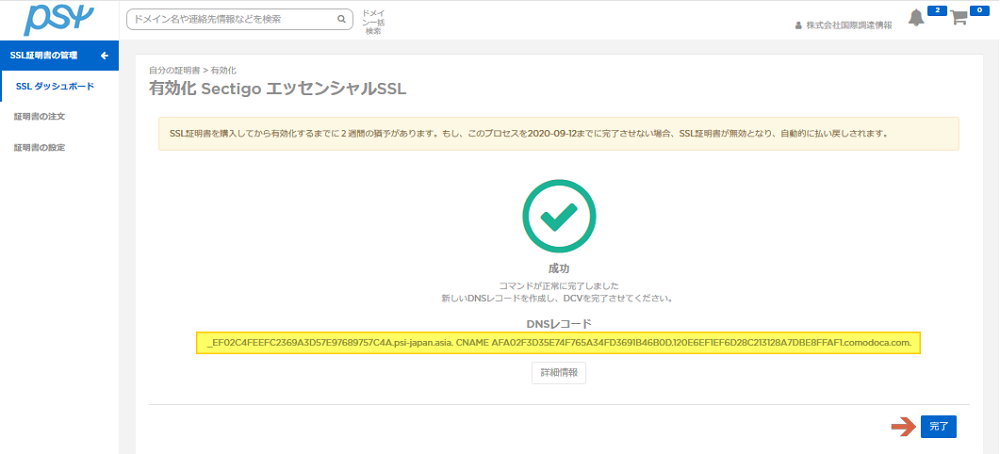
Task: Click the 有効化 breadcrumb
Action: pos(223,70)
